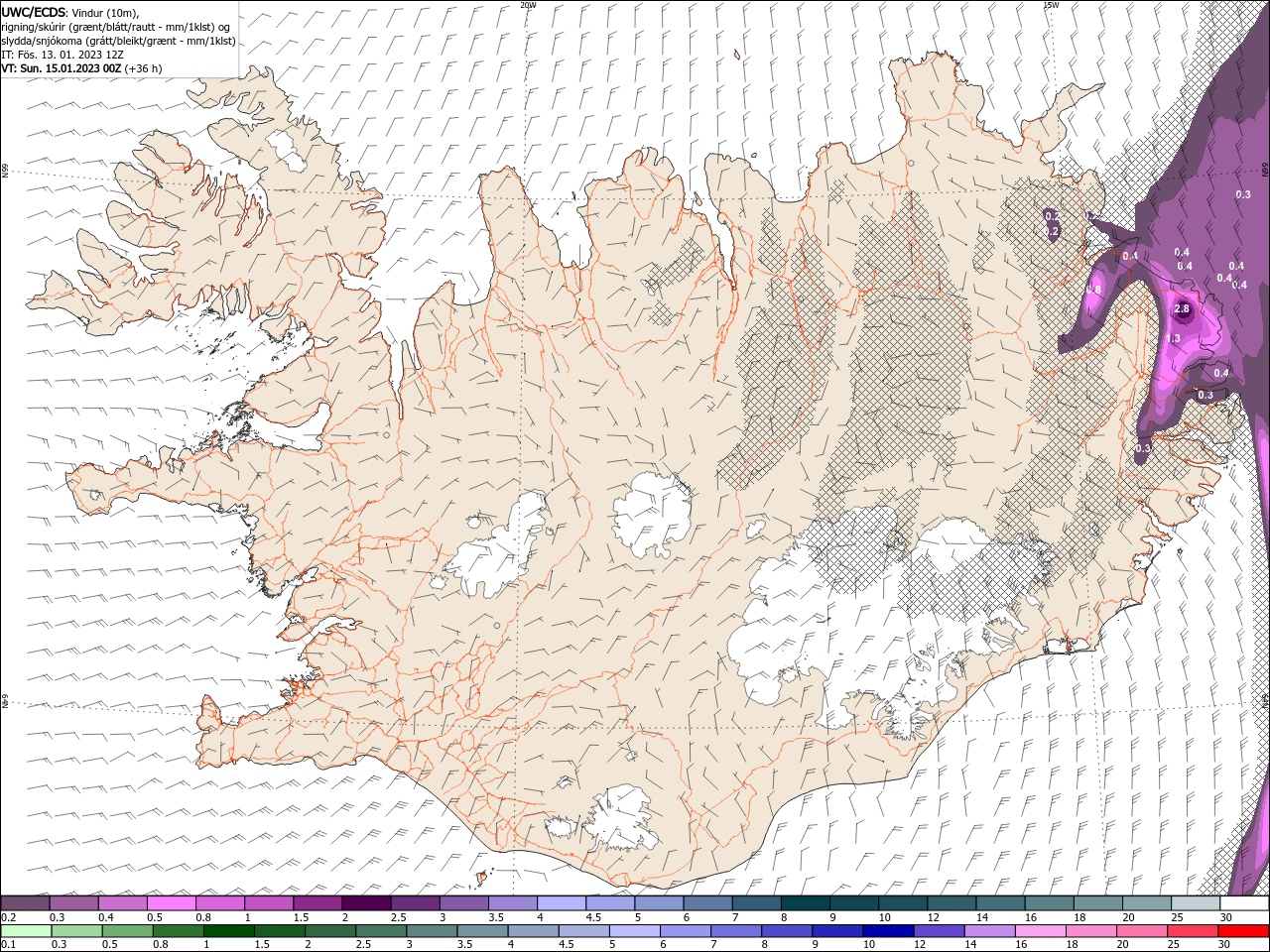Viewport: 1270px width, 952px height.
Task: Click the 'UWC/ECDS: Vindur (10m),' title text
Action: click(x=70, y=13)
